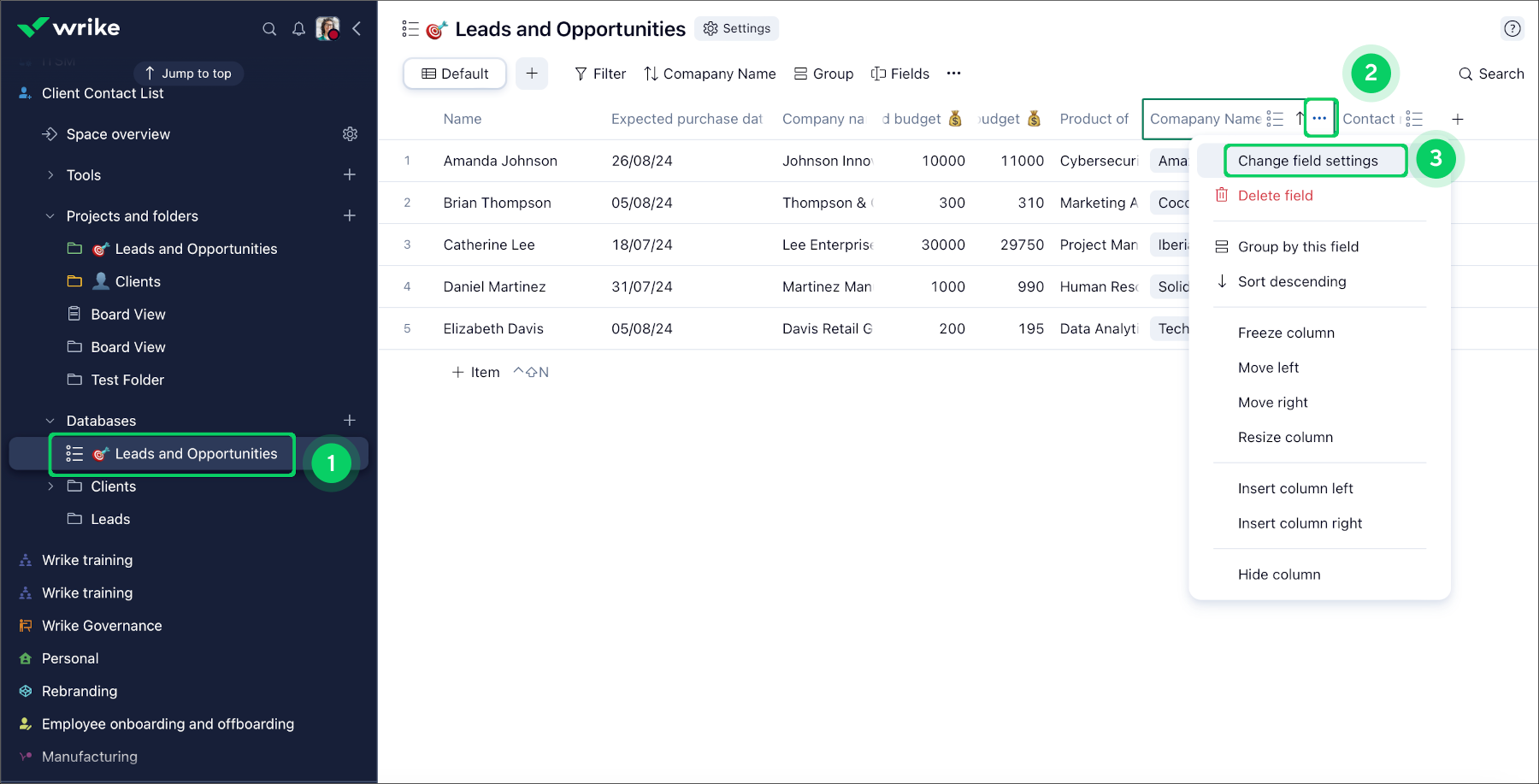Viewport: 1539px width, 784px height.
Task: Open Space overview settings gear
Action: pyautogui.click(x=350, y=134)
